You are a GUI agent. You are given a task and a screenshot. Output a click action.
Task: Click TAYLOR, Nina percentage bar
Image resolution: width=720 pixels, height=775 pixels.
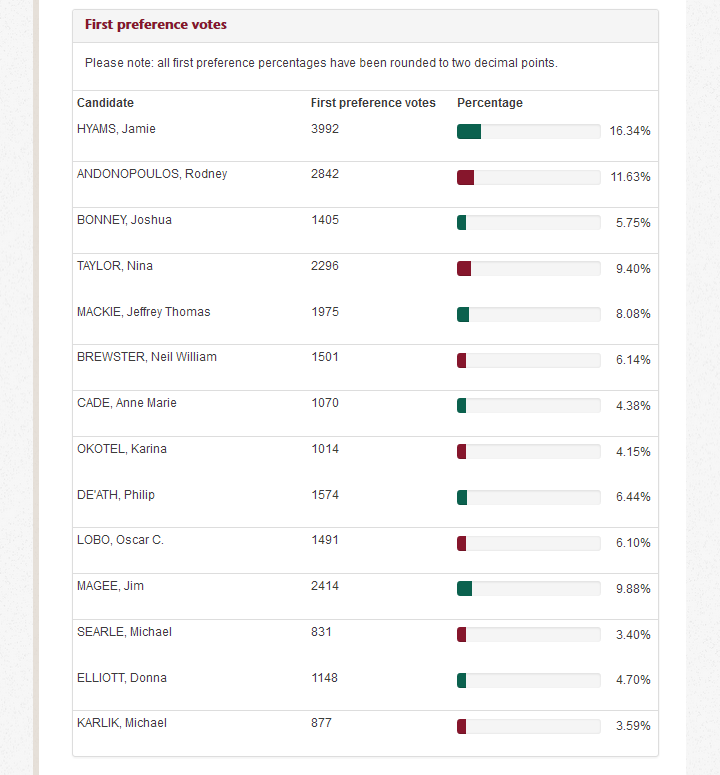(x=528, y=268)
